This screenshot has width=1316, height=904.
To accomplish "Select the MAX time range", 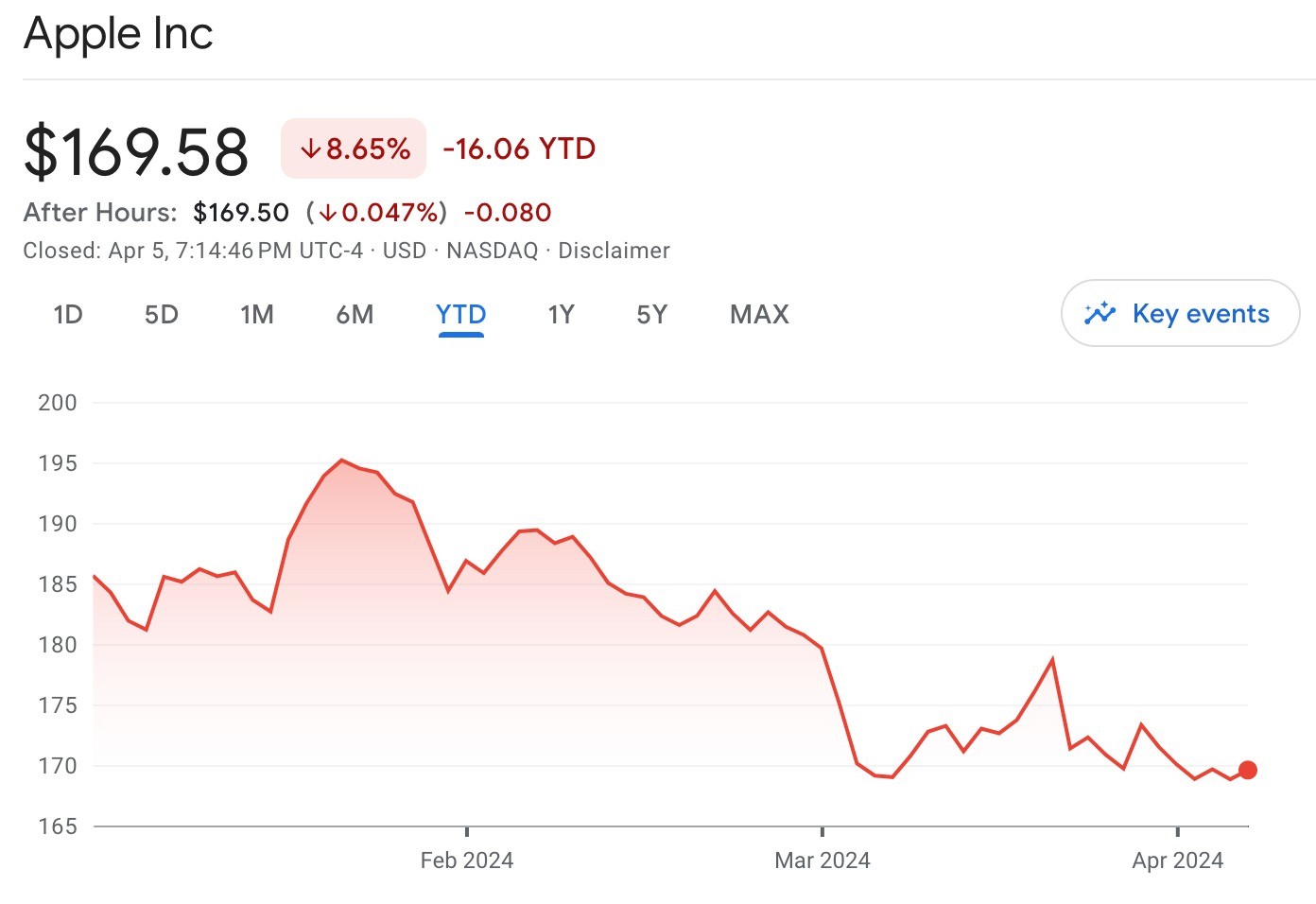I will pos(759,315).
